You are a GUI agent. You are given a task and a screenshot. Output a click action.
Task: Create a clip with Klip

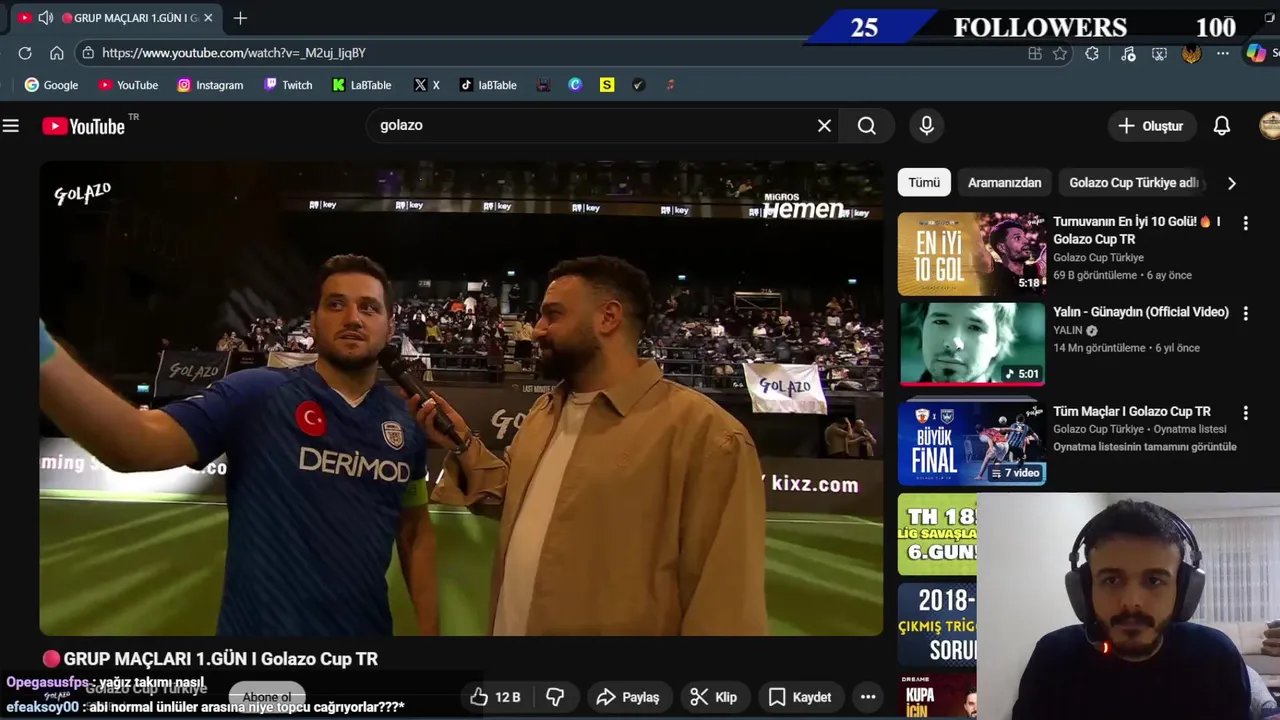tap(714, 697)
